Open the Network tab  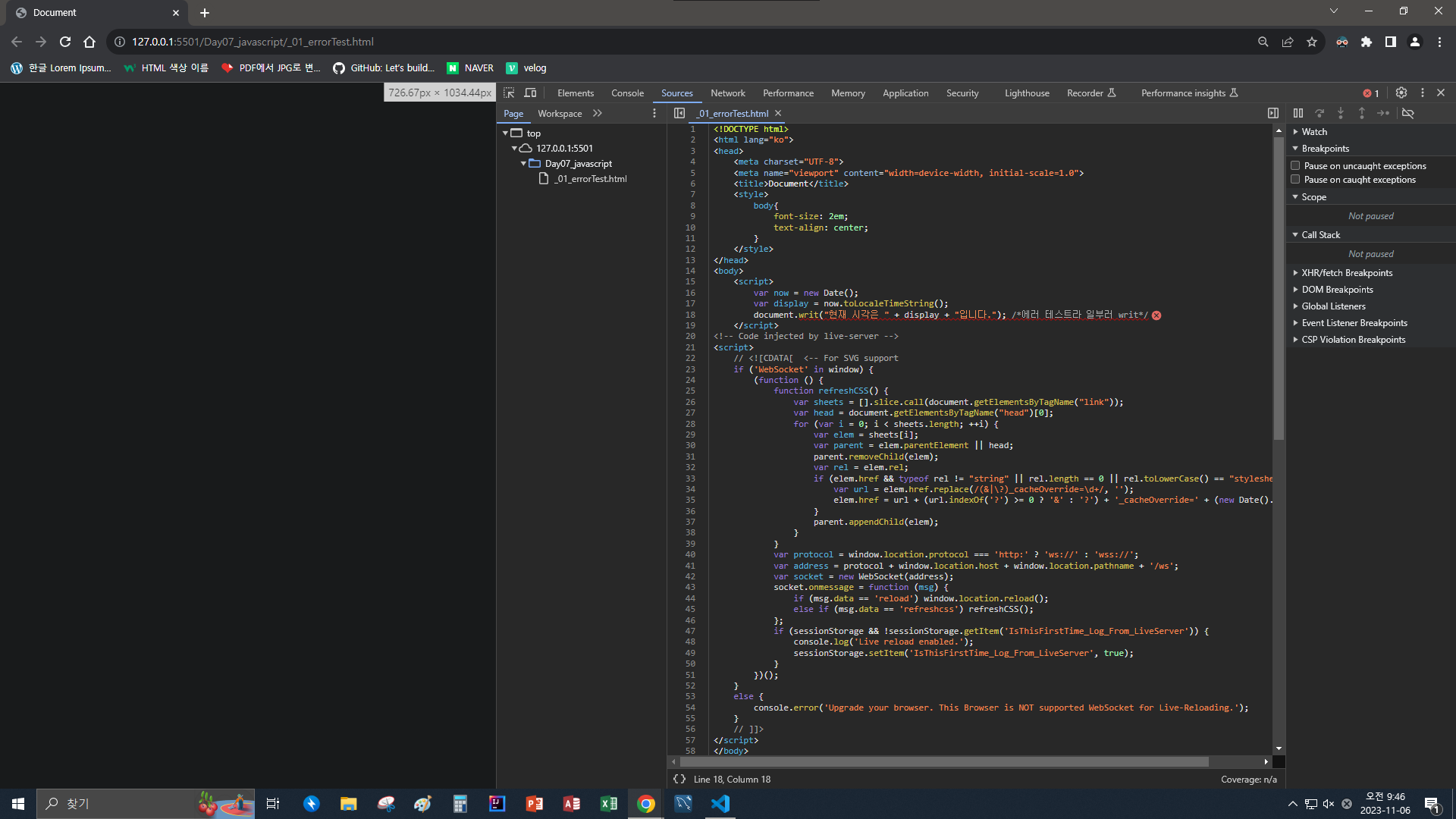(727, 93)
